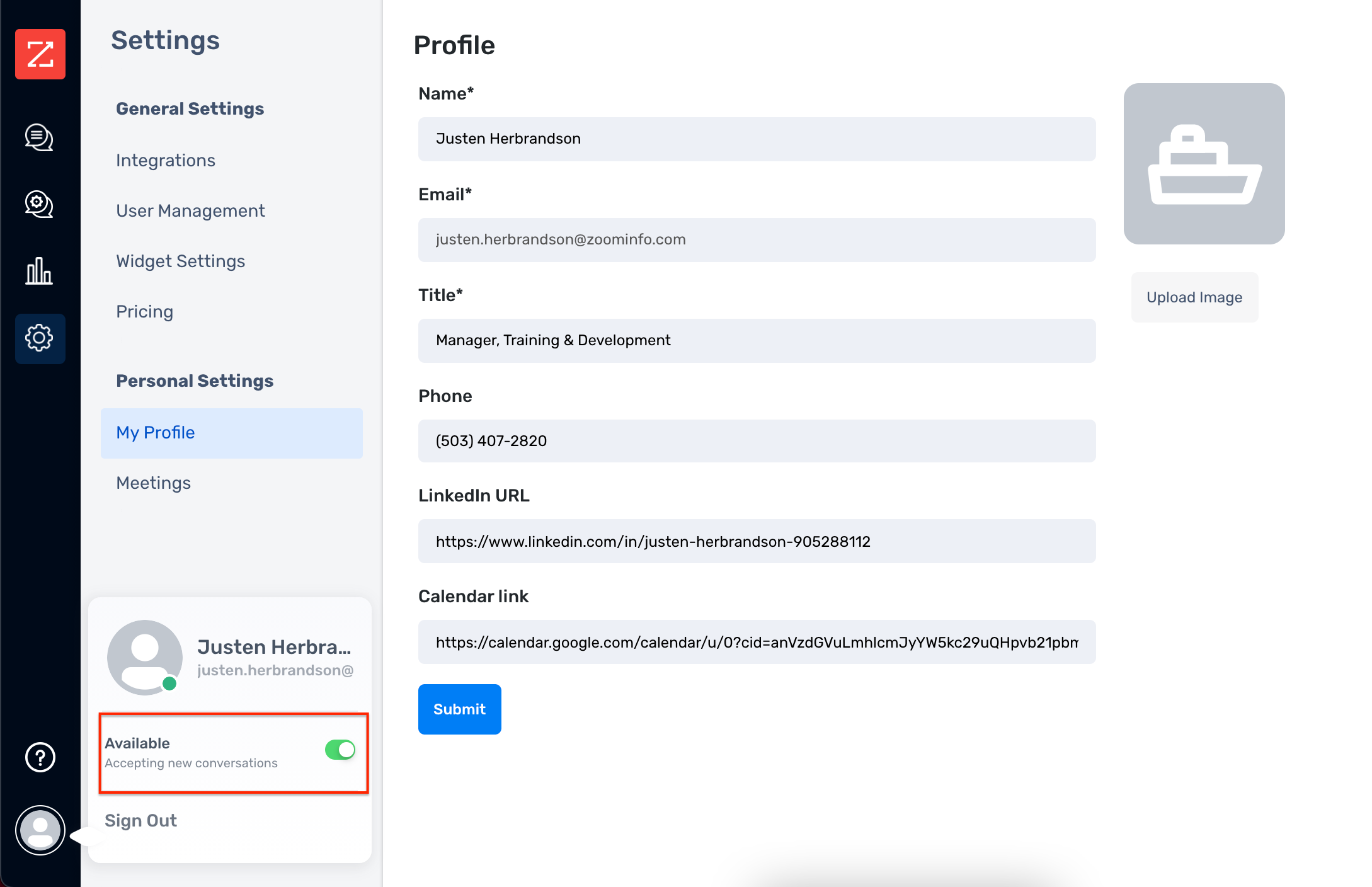This screenshot has width=1372, height=887.
Task: Click the profile image placeholder thumbnail
Action: 1204,164
